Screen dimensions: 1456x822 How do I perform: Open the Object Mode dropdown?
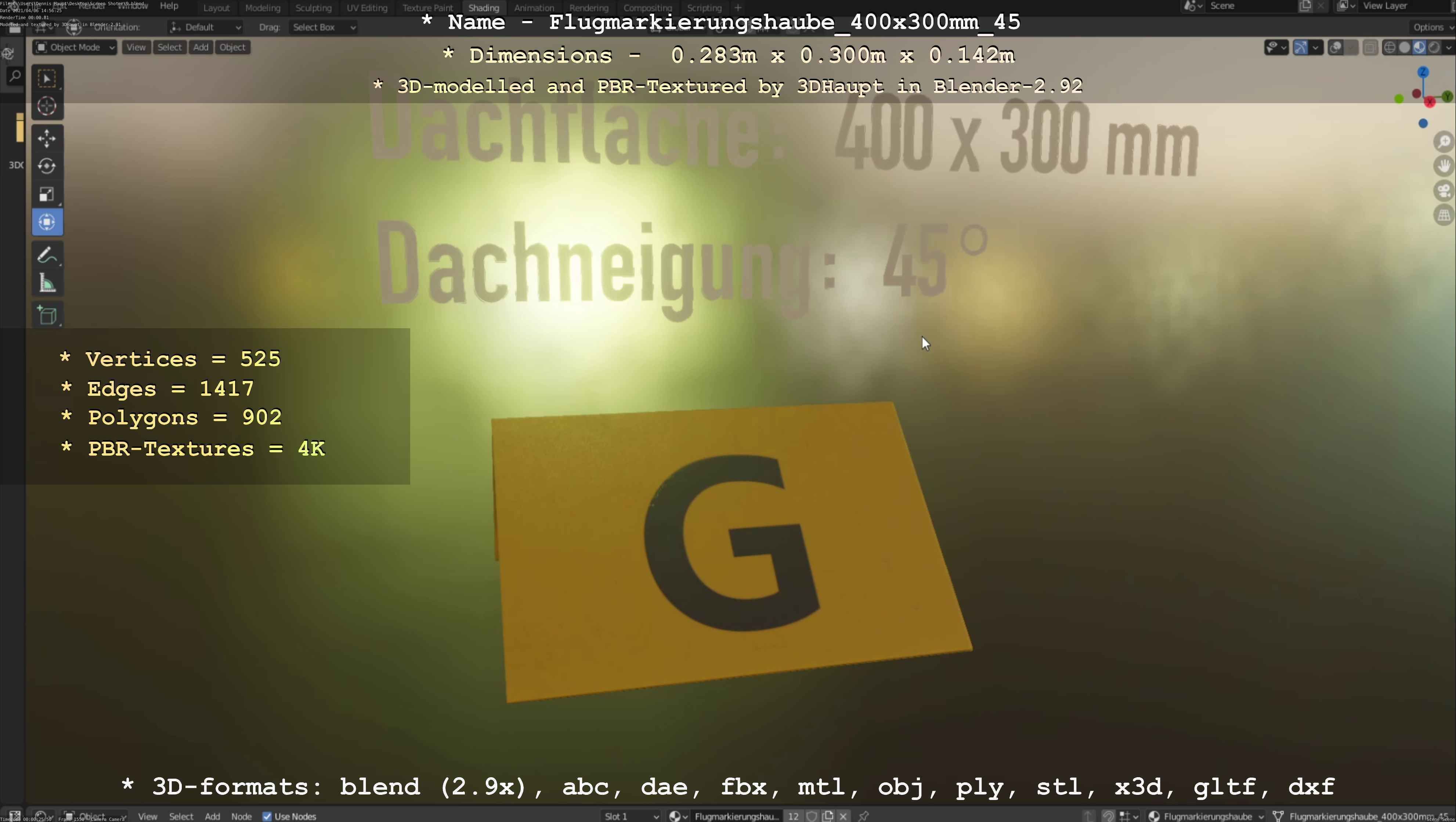(75, 47)
